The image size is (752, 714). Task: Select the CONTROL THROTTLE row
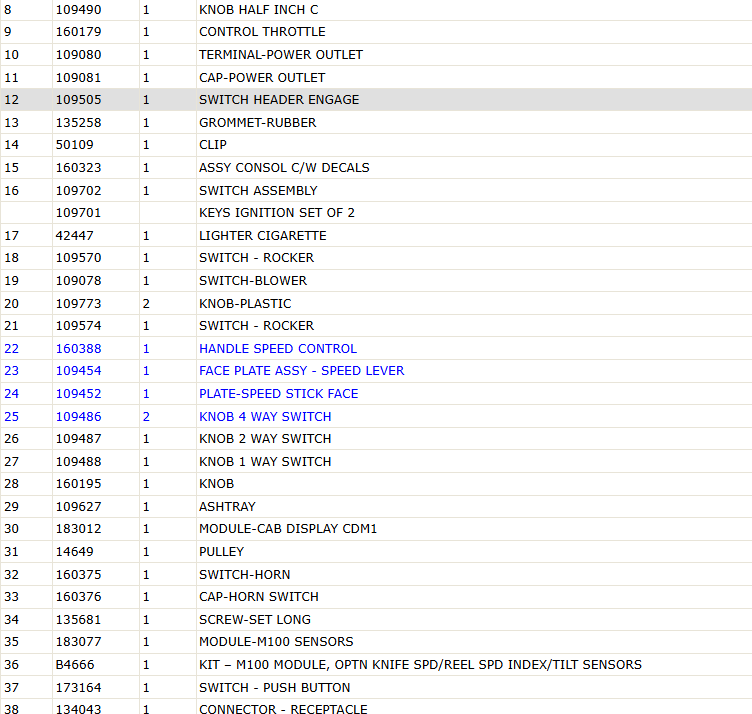(x=376, y=32)
